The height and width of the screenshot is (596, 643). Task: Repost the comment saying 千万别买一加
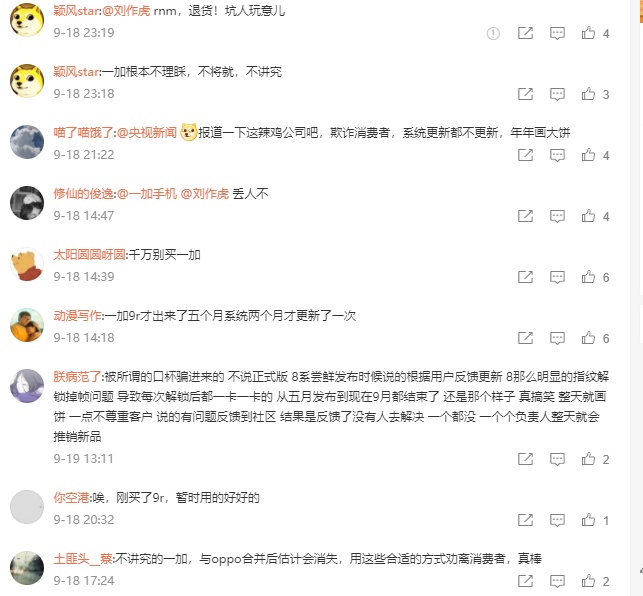coord(525,277)
